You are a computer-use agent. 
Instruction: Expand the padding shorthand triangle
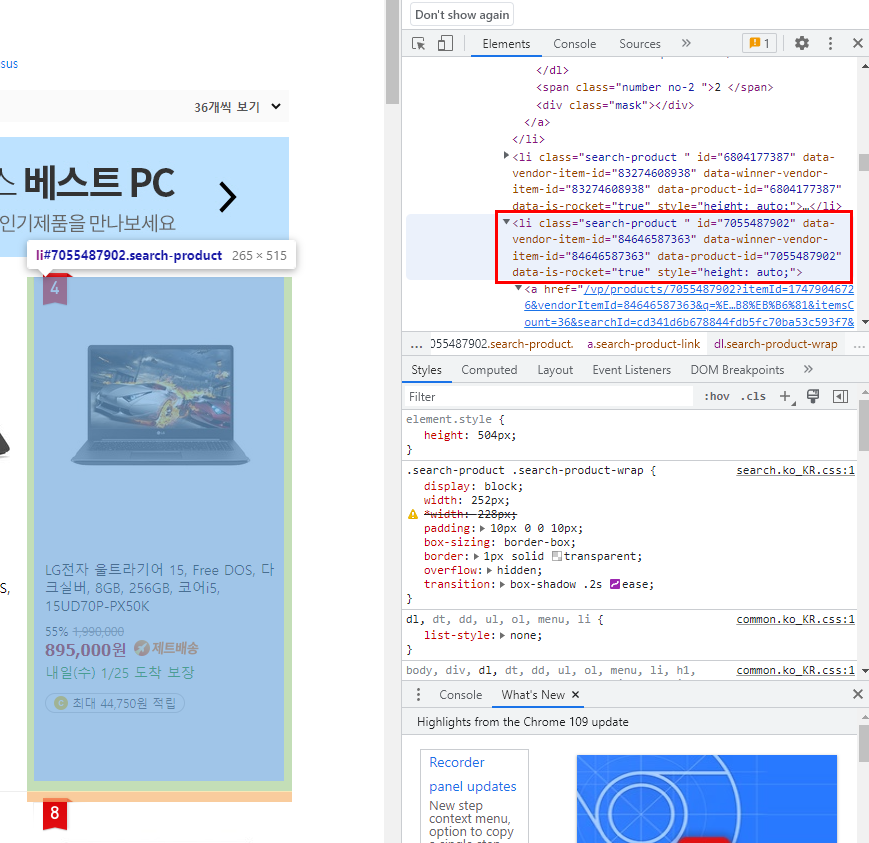(x=482, y=528)
